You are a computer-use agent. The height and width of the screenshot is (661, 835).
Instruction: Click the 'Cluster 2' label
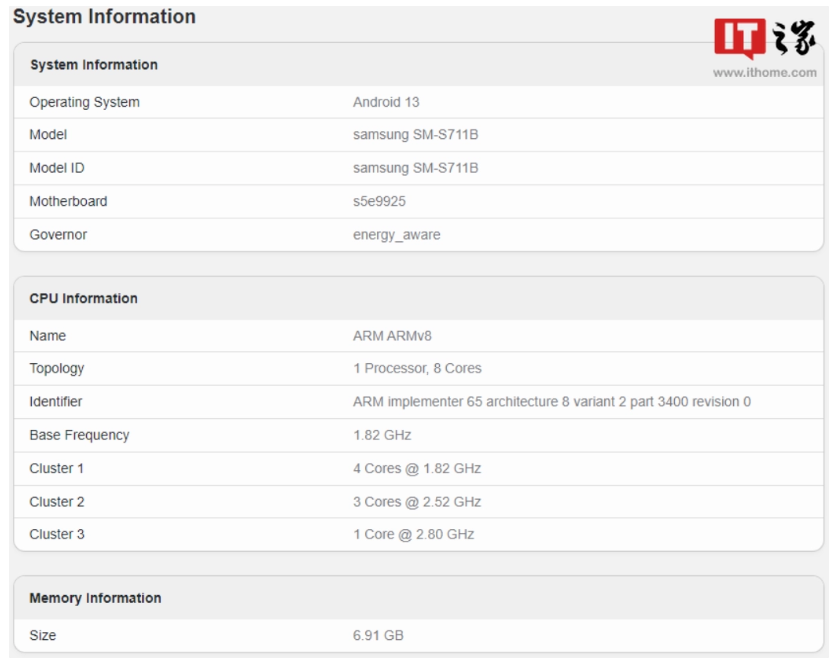tap(57, 502)
